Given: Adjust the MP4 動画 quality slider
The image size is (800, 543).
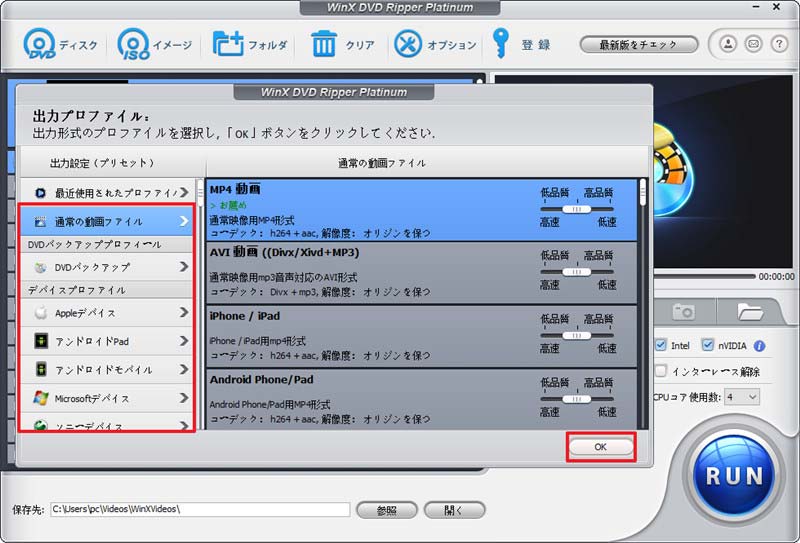Looking at the screenshot, I should pyautogui.click(x=573, y=208).
